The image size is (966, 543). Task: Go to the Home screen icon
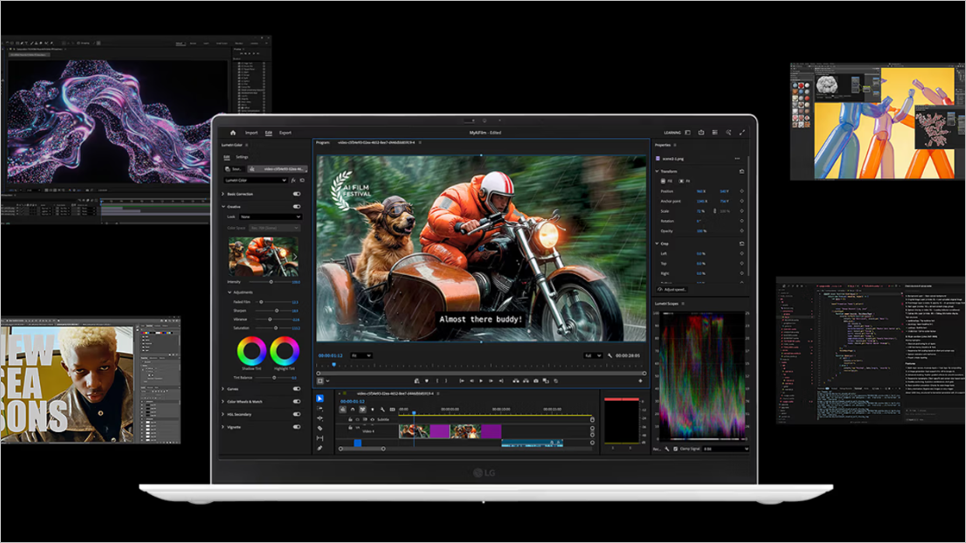(233, 133)
